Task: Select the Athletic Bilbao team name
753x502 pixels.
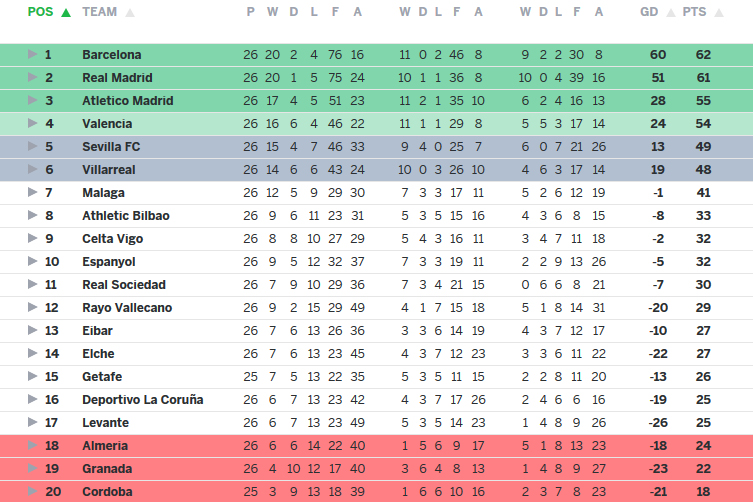Action: tap(125, 216)
